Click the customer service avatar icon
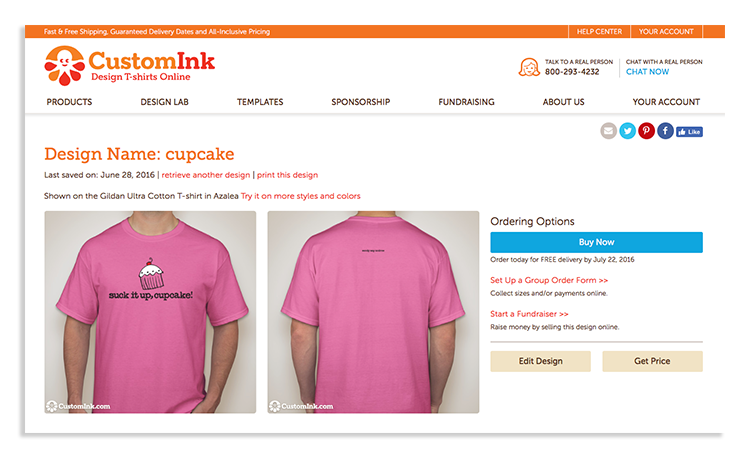The height and width of the screenshot is (458, 750). pos(529,67)
